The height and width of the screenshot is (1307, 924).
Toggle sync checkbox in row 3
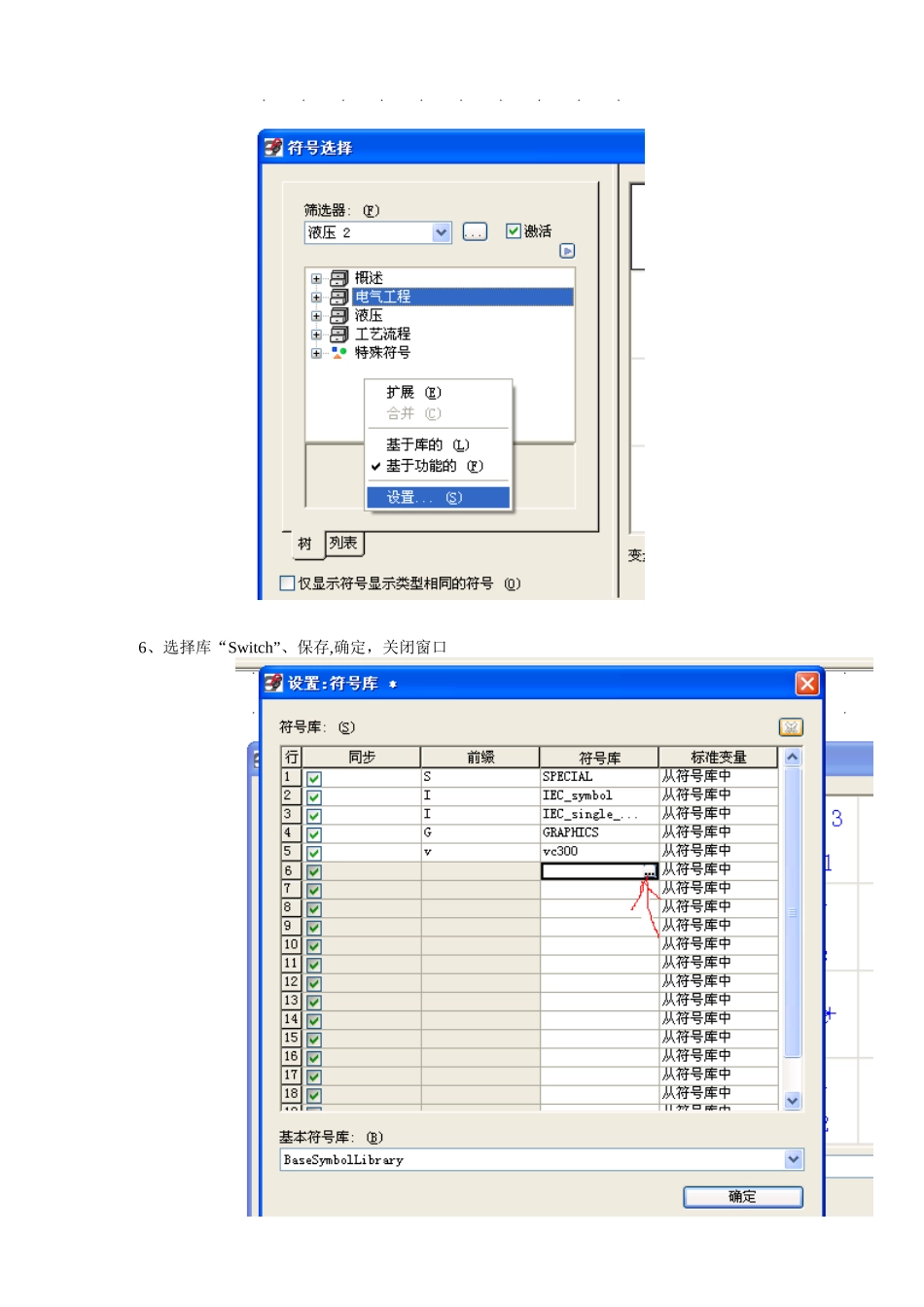click(314, 816)
